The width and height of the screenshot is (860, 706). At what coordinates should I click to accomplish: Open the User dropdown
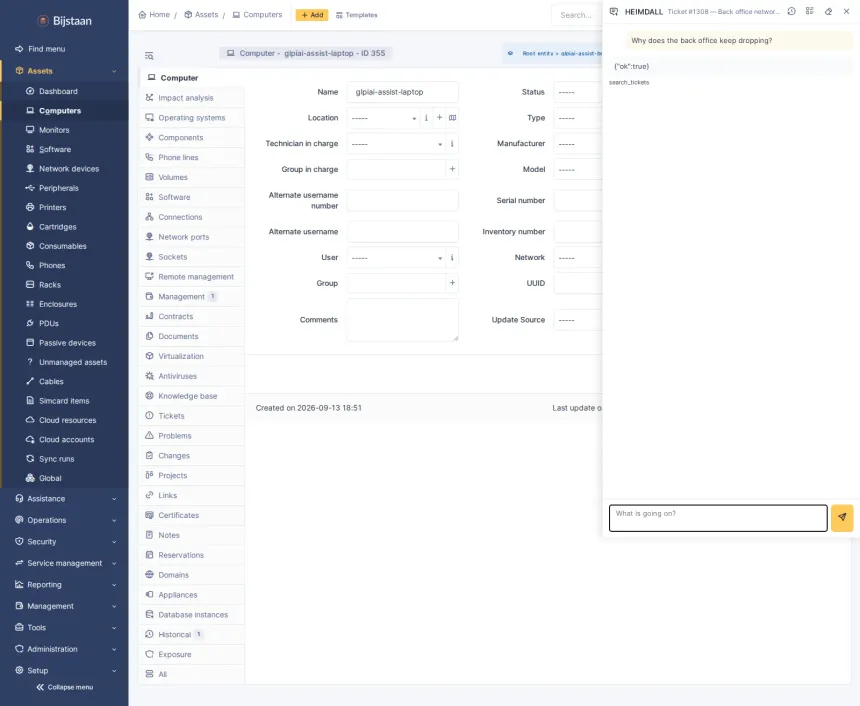[396, 257]
